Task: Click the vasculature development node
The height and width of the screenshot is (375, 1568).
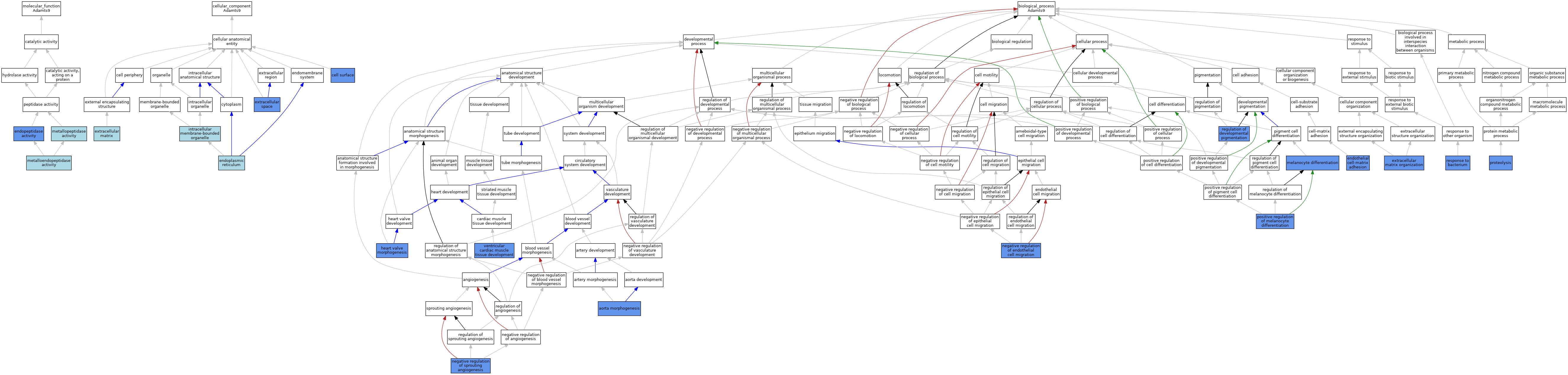Action: coord(617,192)
